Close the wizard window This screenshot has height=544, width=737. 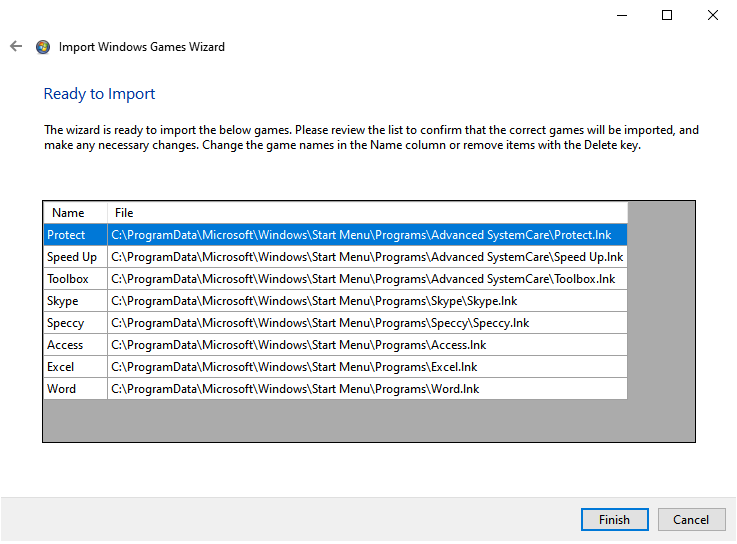[x=713, y=15]
